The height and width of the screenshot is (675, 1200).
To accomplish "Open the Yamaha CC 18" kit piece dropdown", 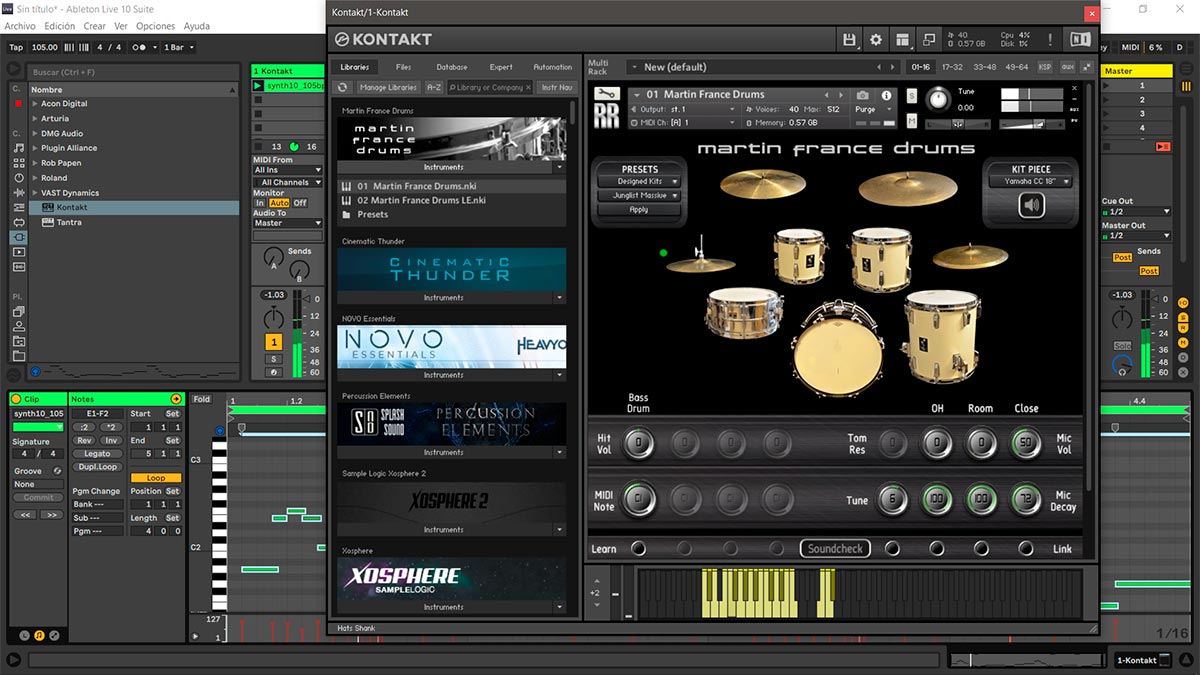I will (1031, 182).
